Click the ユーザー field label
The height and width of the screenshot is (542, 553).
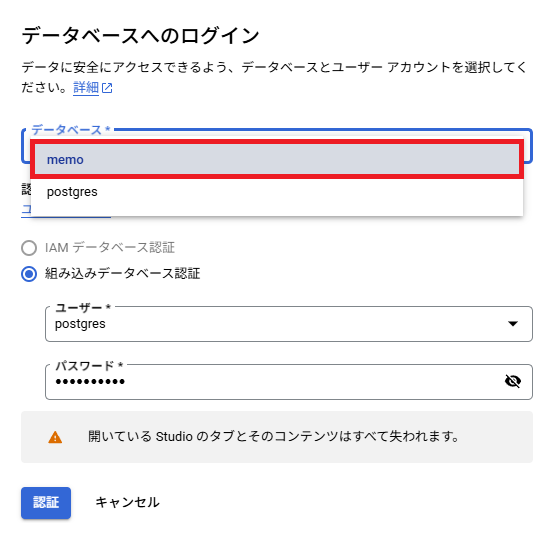pos(83,308)
